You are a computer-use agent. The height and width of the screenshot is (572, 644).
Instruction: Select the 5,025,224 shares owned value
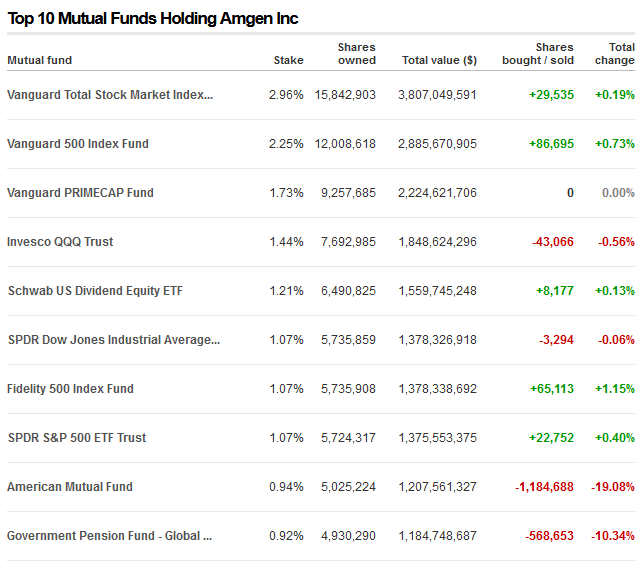click(348, 487)
